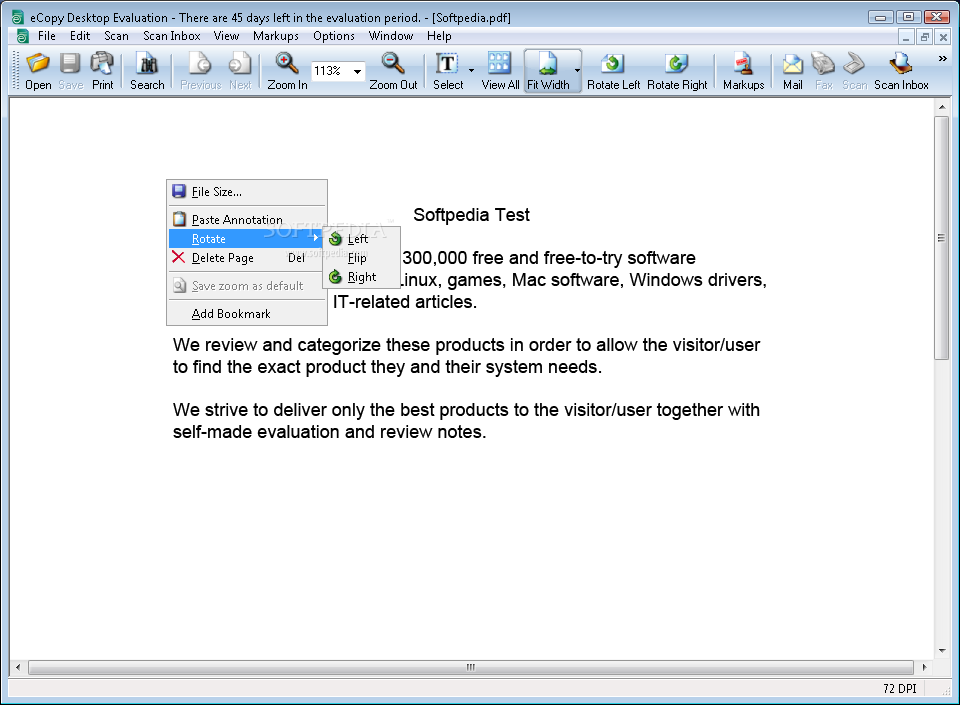Click the eCopy title bar application icon

[18, 18]
